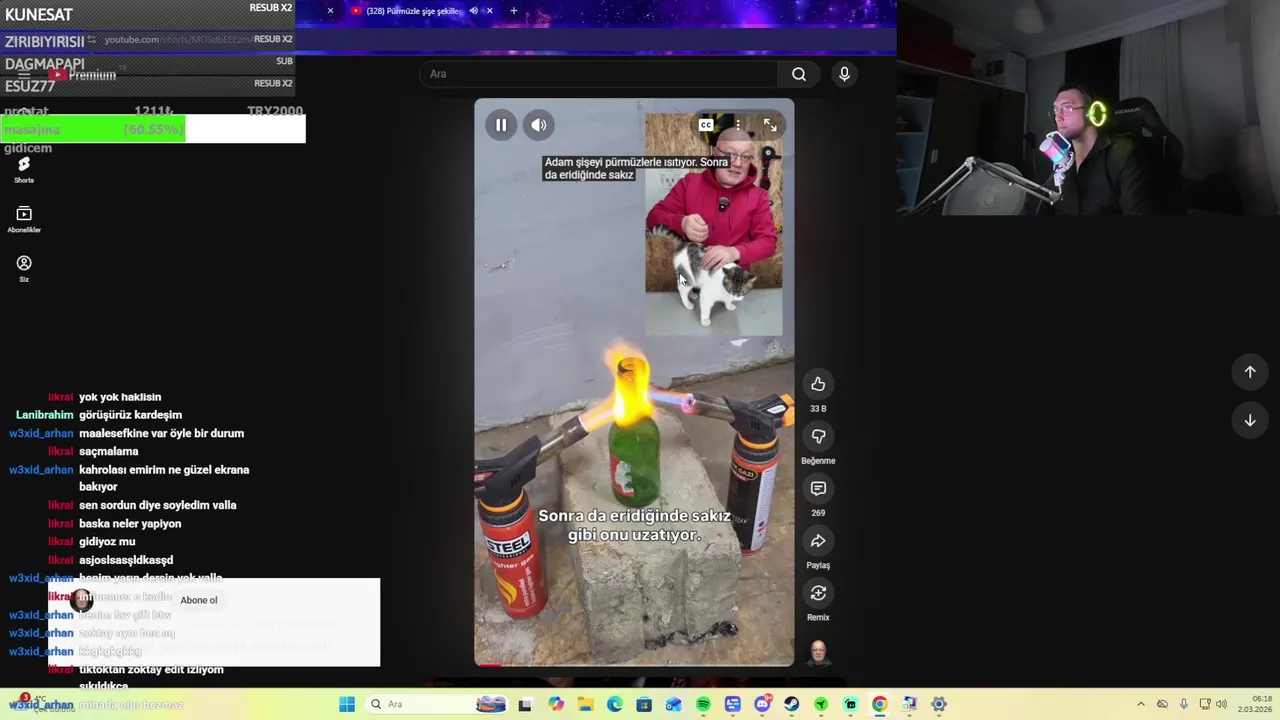Open Task View in the taskbar

point(525,704)
